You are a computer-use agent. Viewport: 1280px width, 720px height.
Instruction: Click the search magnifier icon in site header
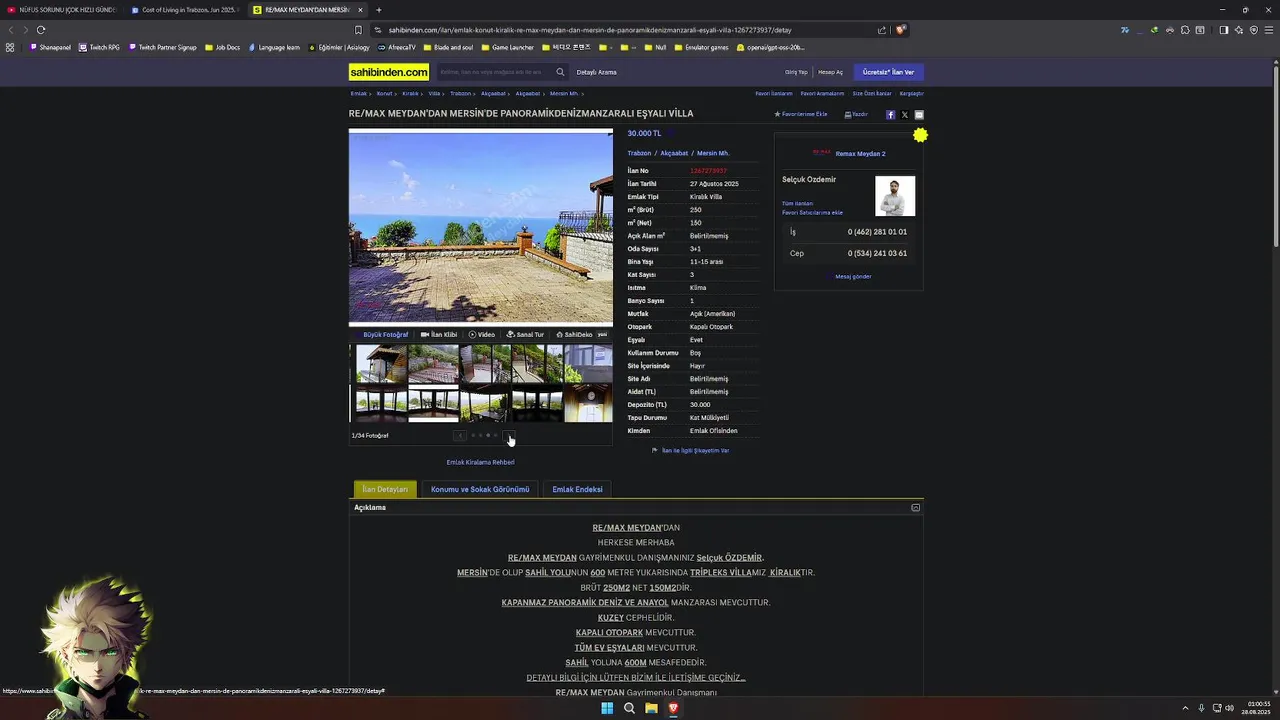560,72
